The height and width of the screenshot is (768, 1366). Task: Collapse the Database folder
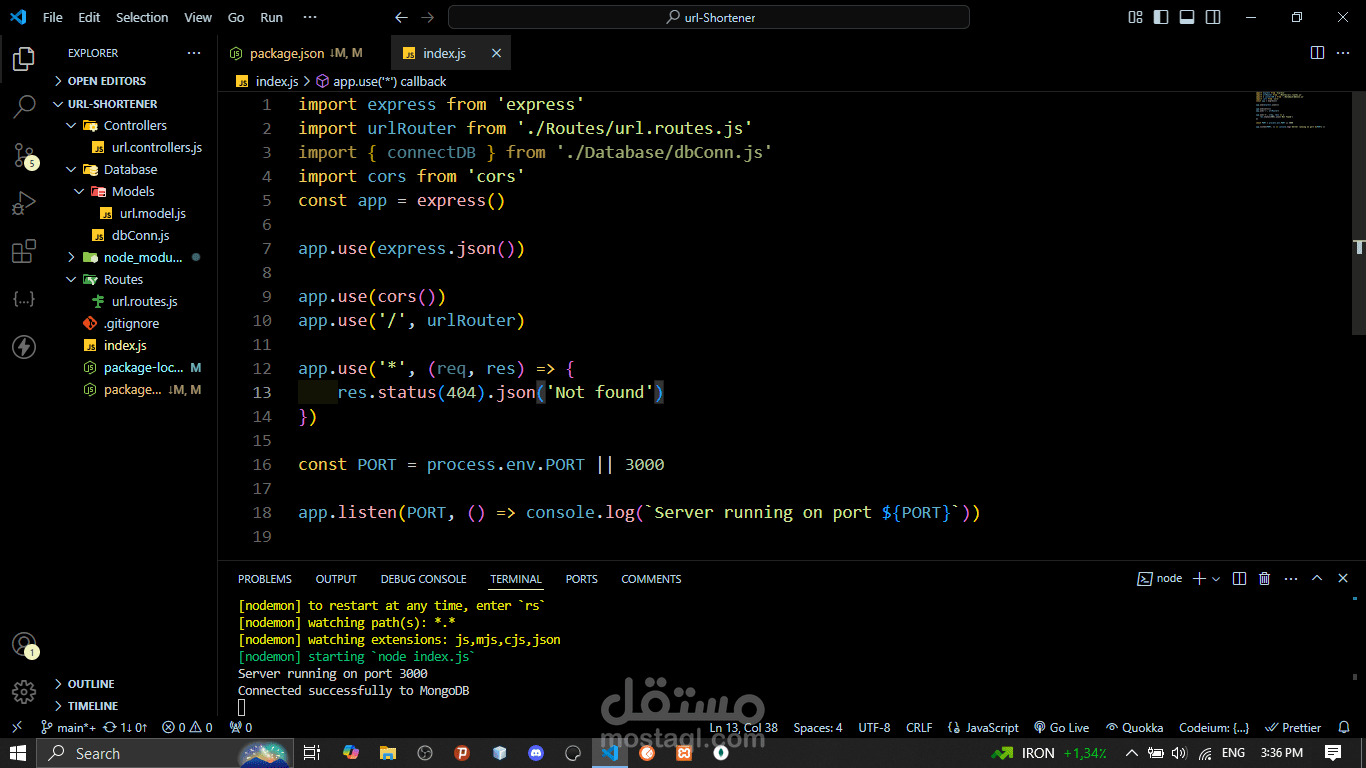coord(71,169)
